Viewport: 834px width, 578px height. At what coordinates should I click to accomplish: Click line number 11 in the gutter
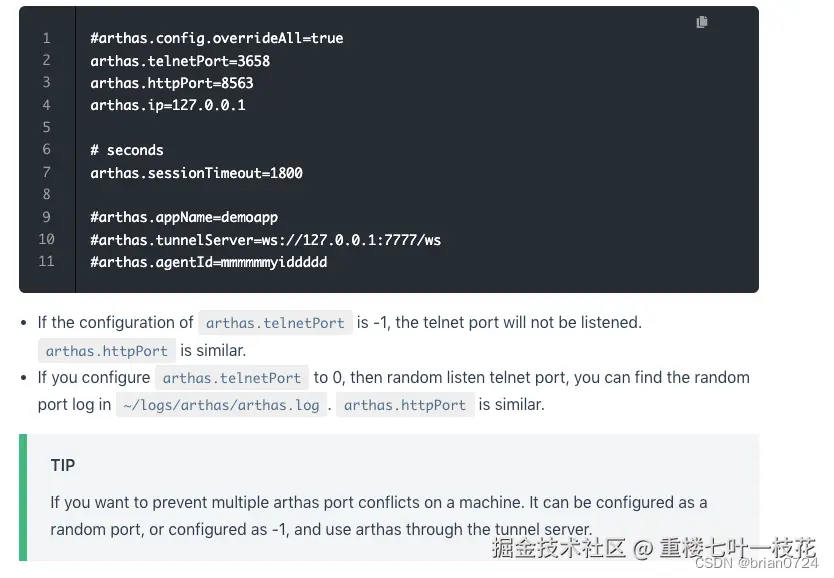[46, 262]
